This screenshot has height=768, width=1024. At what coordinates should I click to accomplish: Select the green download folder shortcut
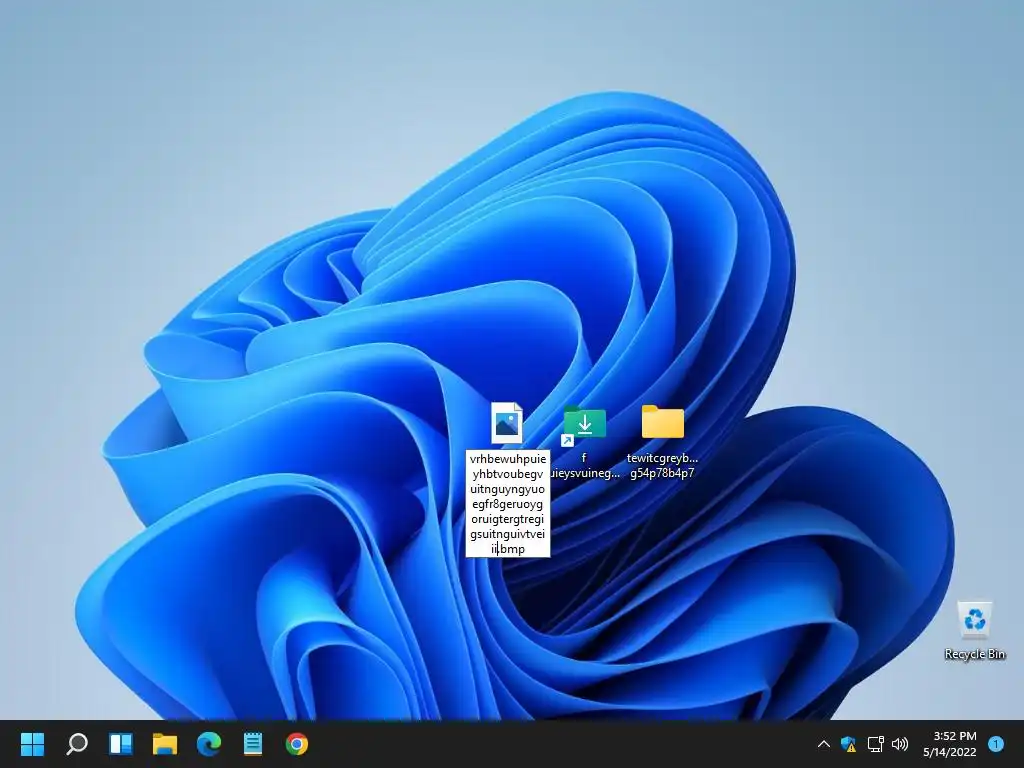[583, 424]
